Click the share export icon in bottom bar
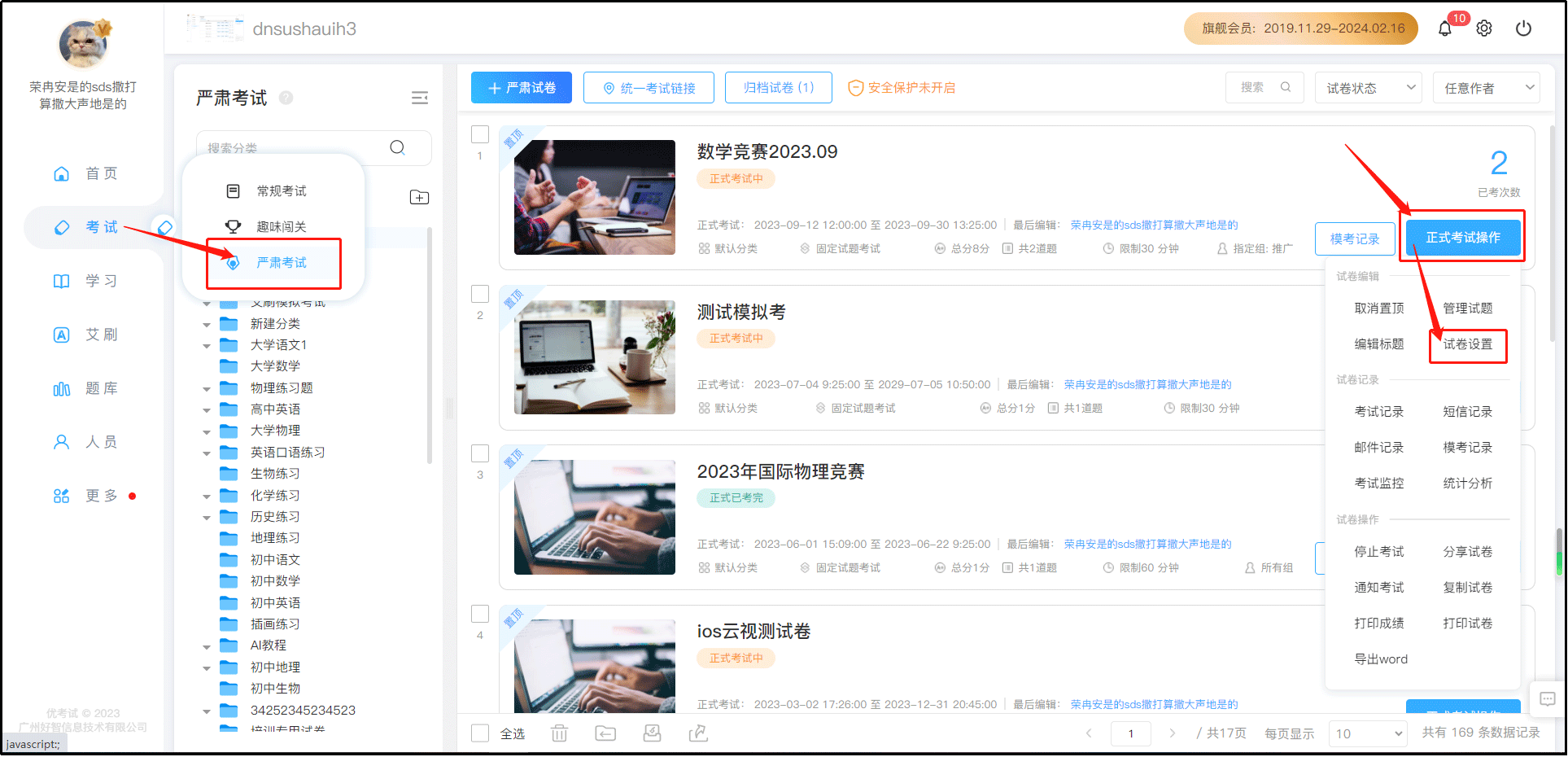1568x757 pixels. click(x=698, y=733)
